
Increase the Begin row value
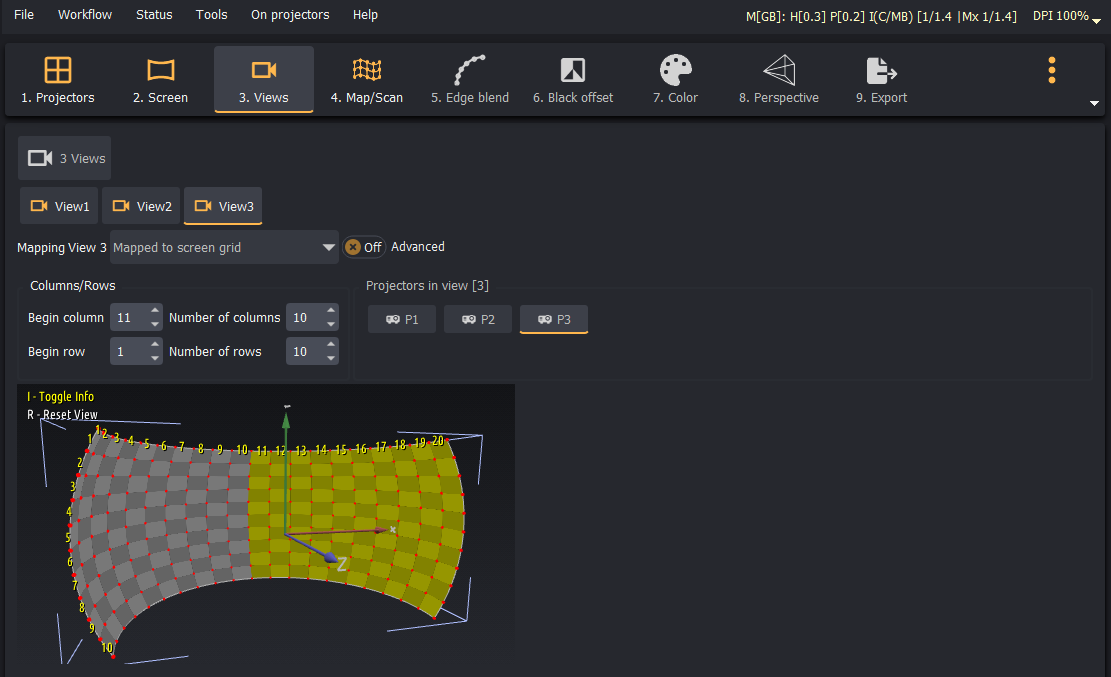(155, 345)
